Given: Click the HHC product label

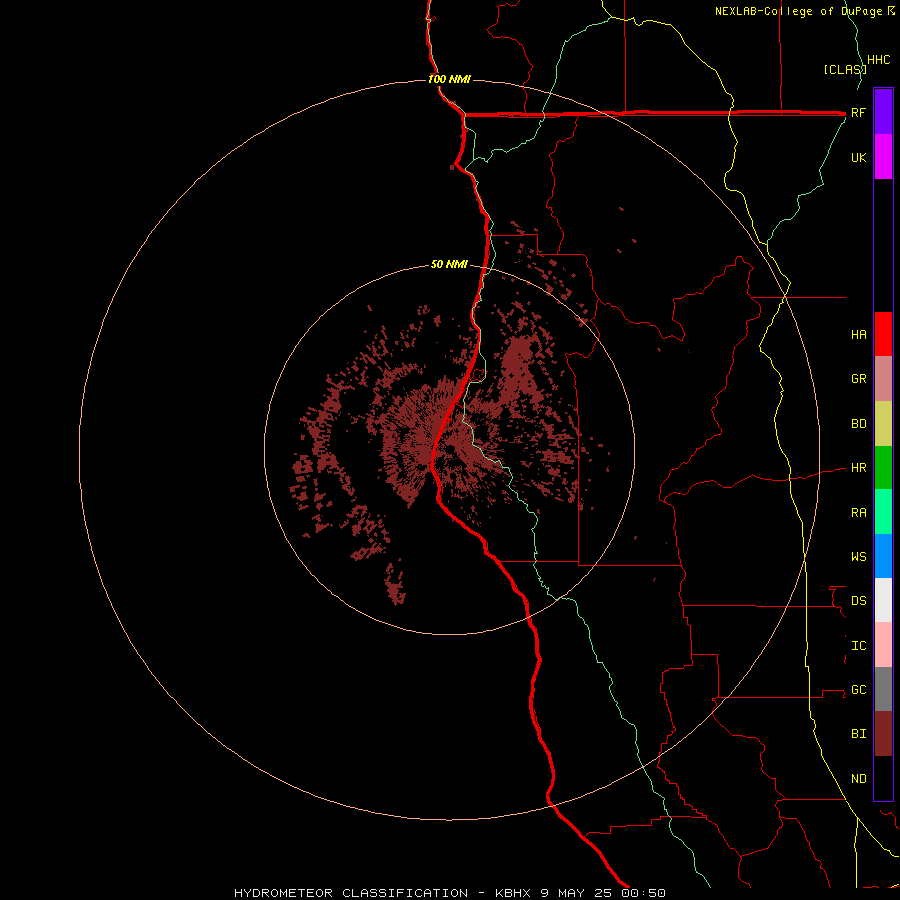Looking at the screenshot, I should pos(879,60).
